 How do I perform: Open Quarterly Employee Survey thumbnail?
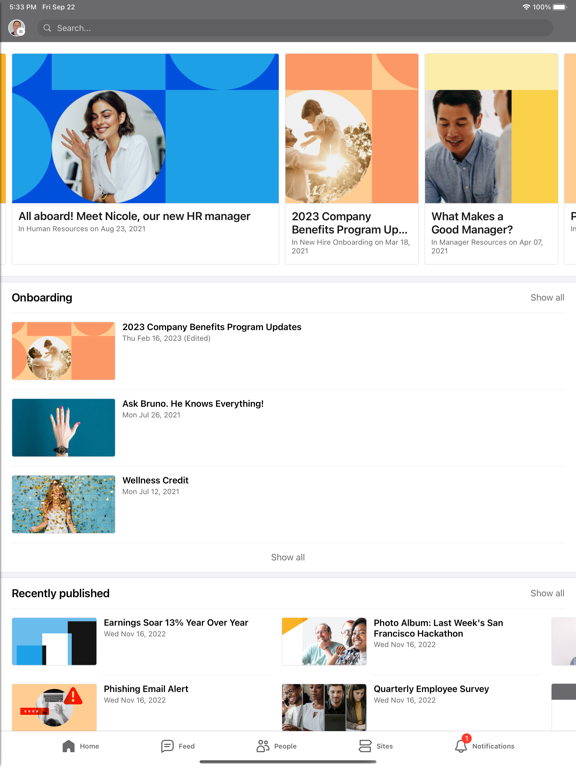pos(324,707)
